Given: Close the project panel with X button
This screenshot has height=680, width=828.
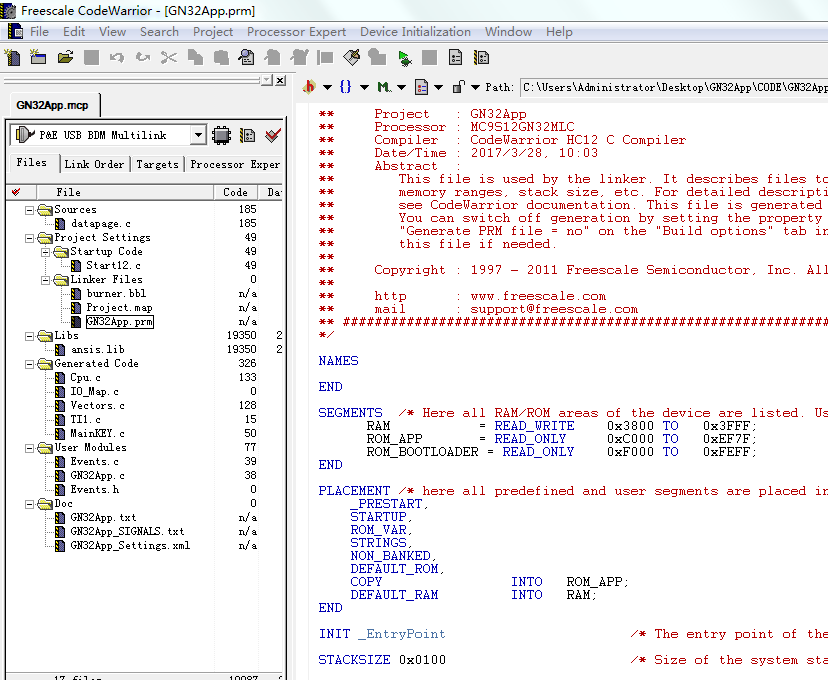Looking at the screenshot, I should [x=280, y=80].
